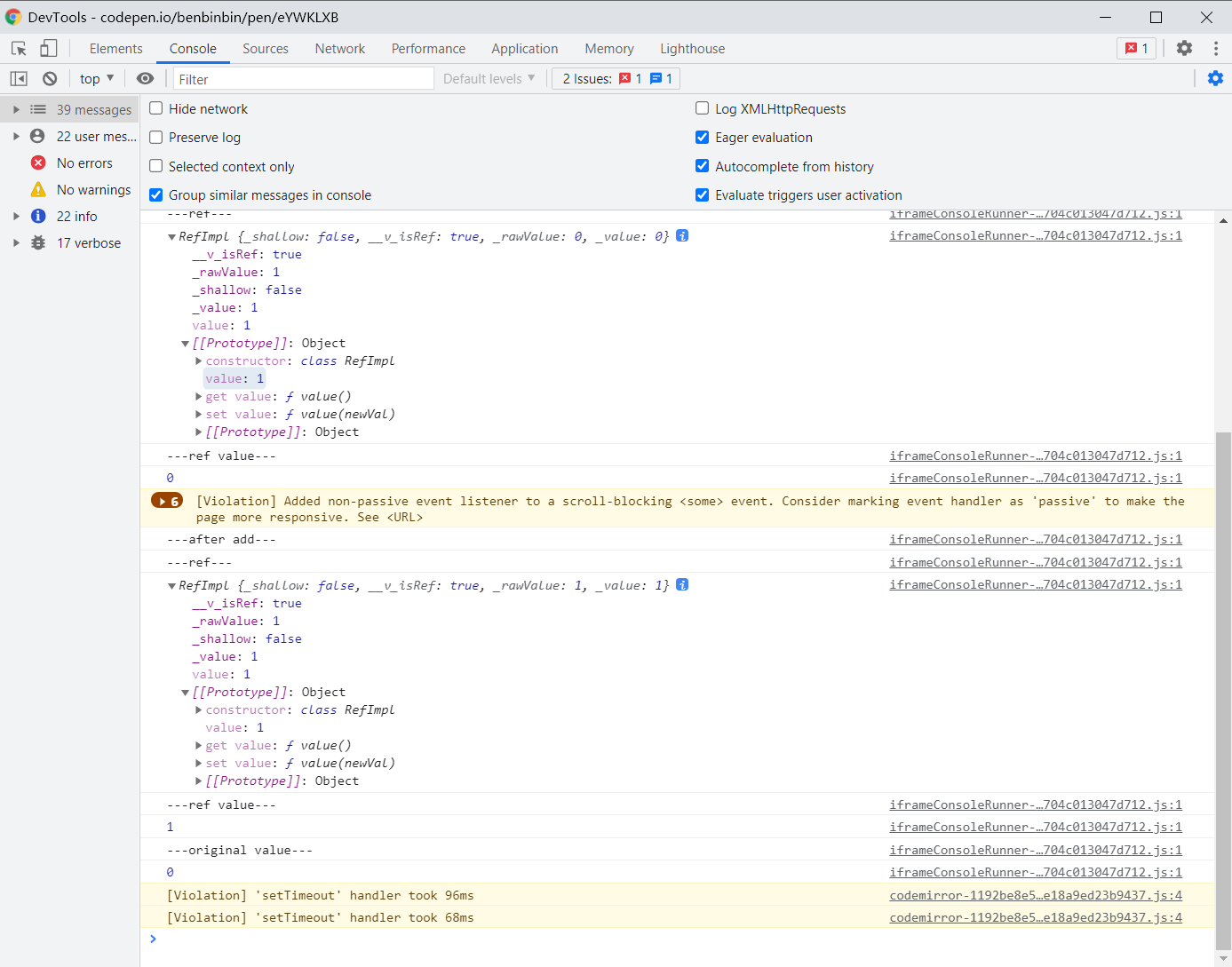Click the issues blue message count icon

(656, 78)
